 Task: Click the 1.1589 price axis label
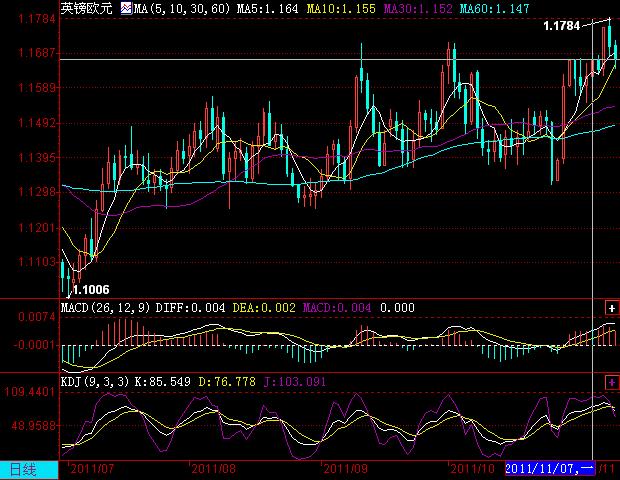(x=37, y=87)
